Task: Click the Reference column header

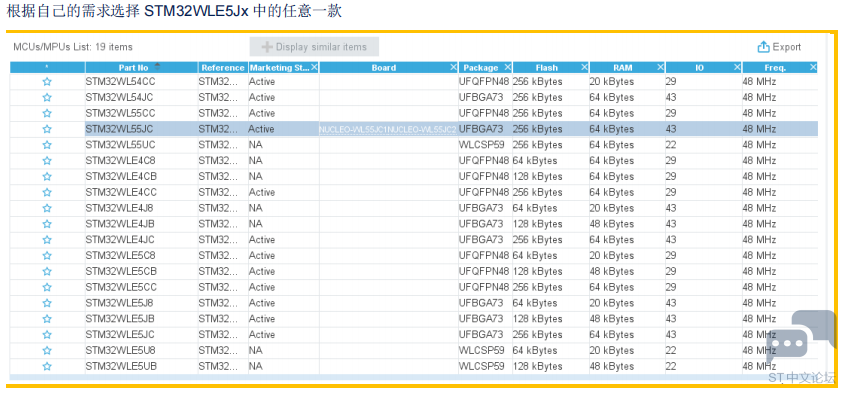Action: [223, 68]
